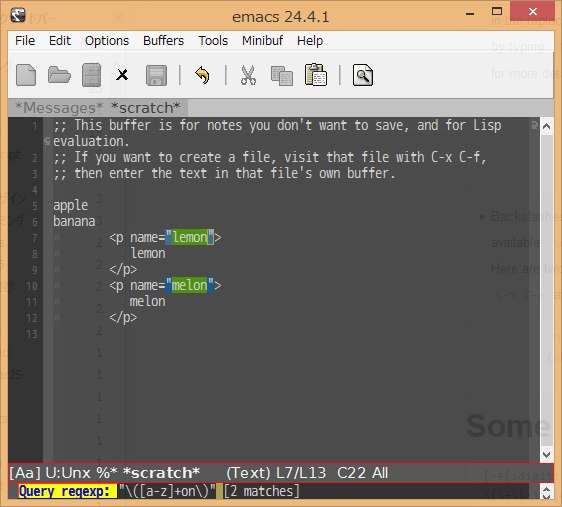Click the word banana on line 6
The width and height of the screenshot is (562, 507).
(x=74, y=221)
